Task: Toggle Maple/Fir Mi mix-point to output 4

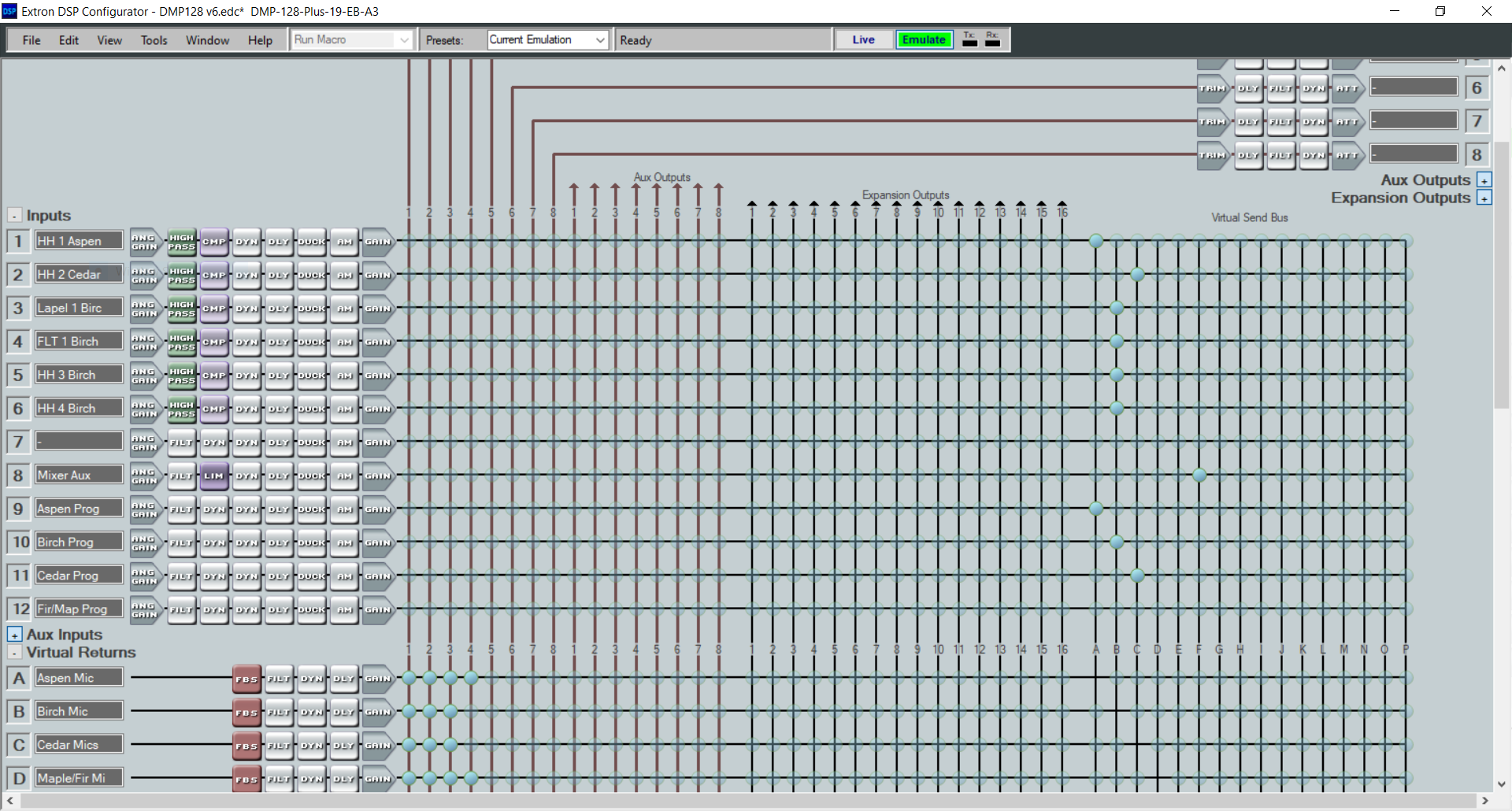Action: (x=471, y=778)
